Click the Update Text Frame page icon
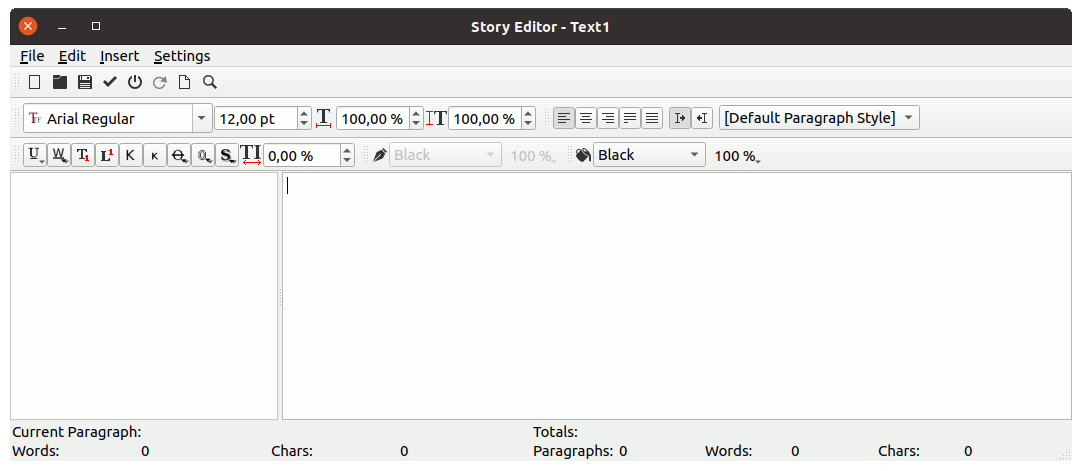 [184, 82]
